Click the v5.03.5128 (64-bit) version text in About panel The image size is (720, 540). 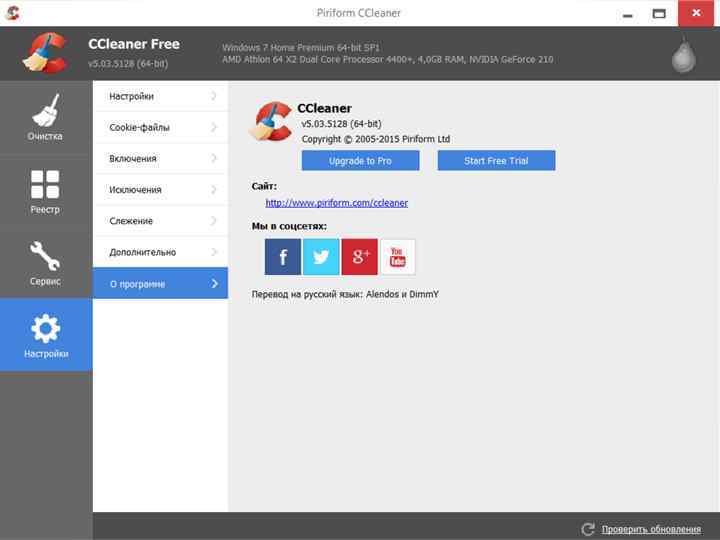pyautogui.click(x=341, y=124)
